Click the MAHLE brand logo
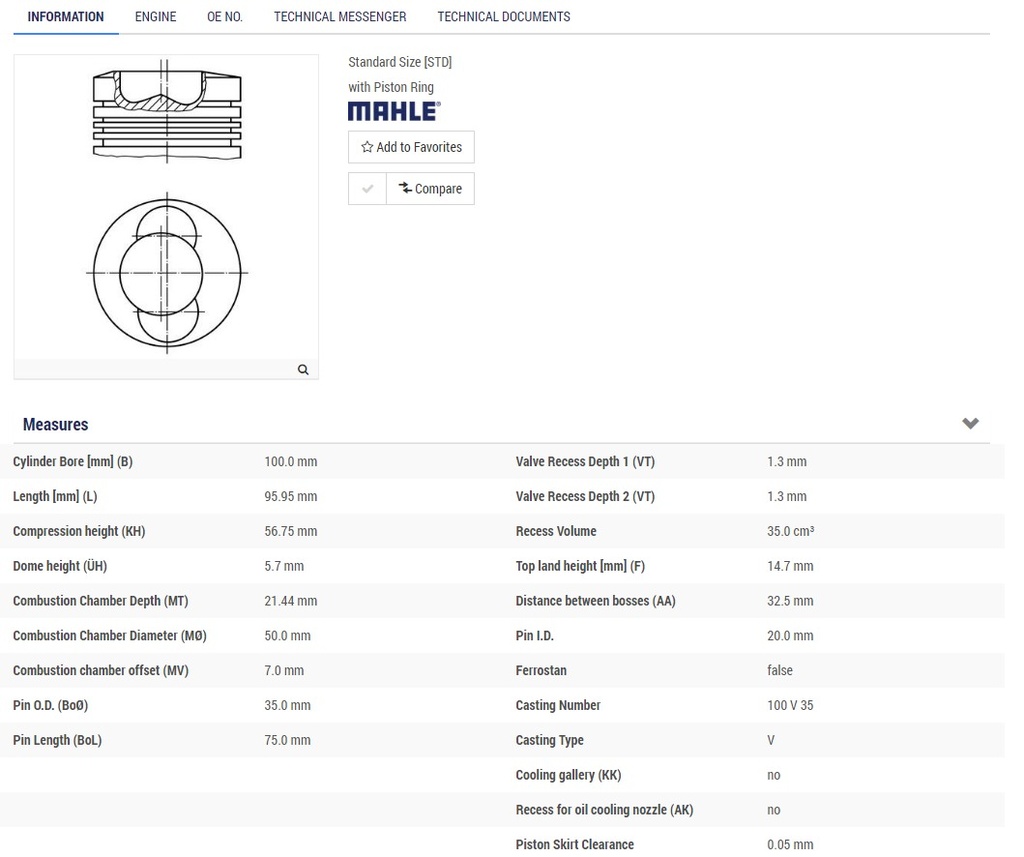This screenshot has height=857, width=1024. [394, 111]
